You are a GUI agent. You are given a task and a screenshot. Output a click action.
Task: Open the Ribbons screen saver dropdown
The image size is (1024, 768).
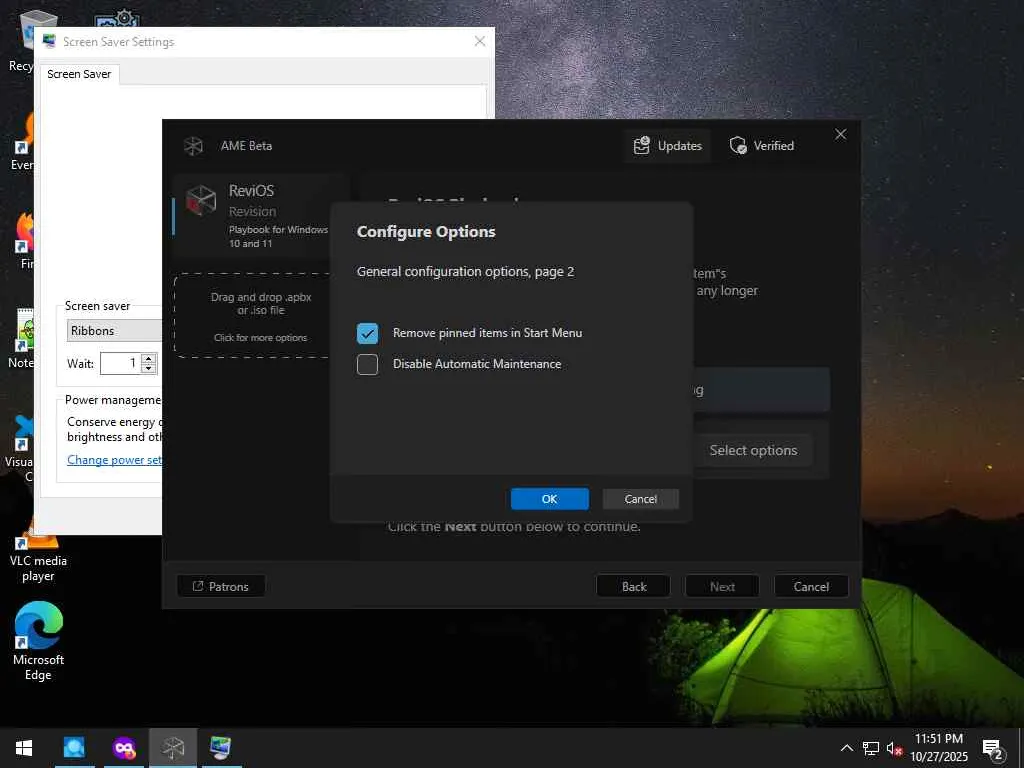114,330
